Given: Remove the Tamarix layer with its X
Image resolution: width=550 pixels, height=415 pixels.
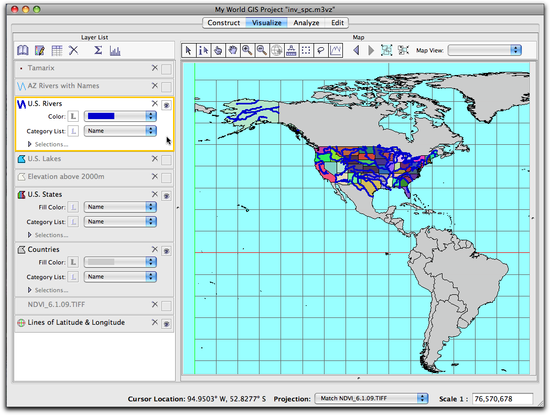Looking at the screenshot, I should pyautogui.click(x=155, y=68).
